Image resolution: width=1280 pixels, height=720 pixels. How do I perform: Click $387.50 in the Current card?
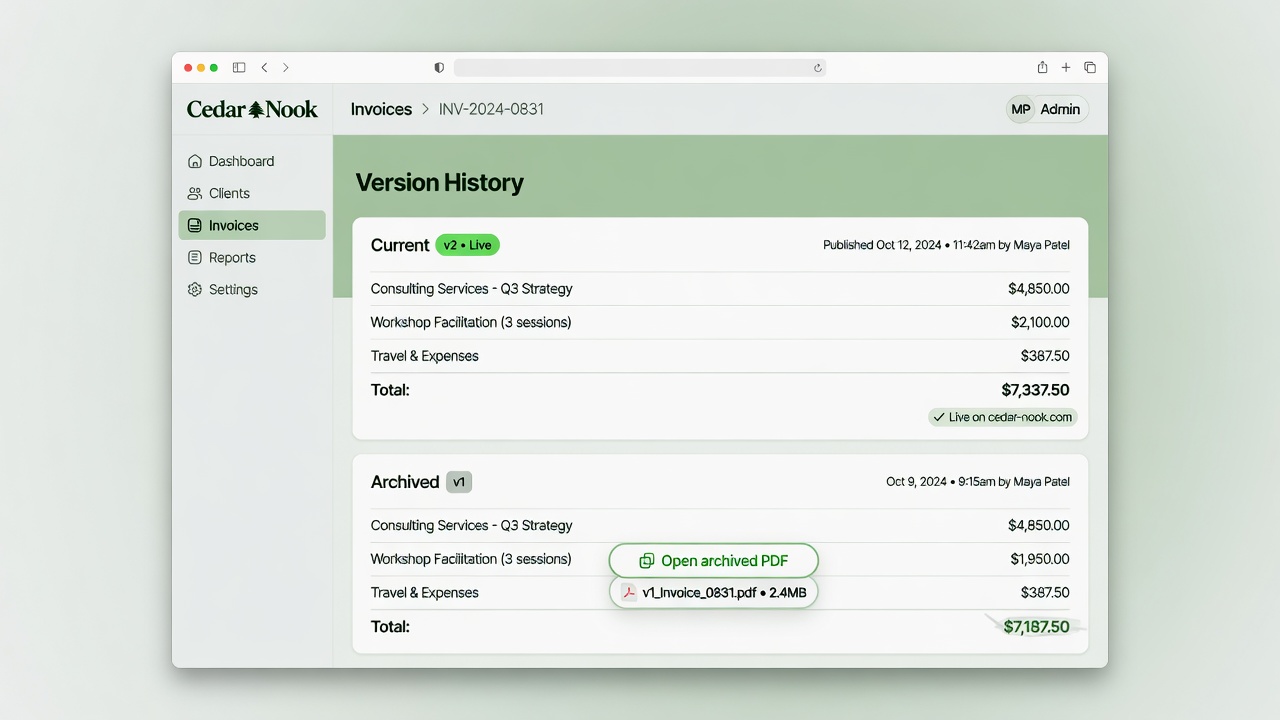1045,356
